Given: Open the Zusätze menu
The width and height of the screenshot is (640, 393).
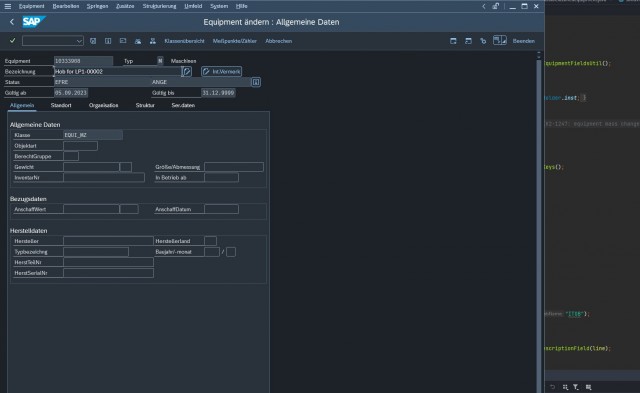Looking at the screenshot, I should 125,6.
